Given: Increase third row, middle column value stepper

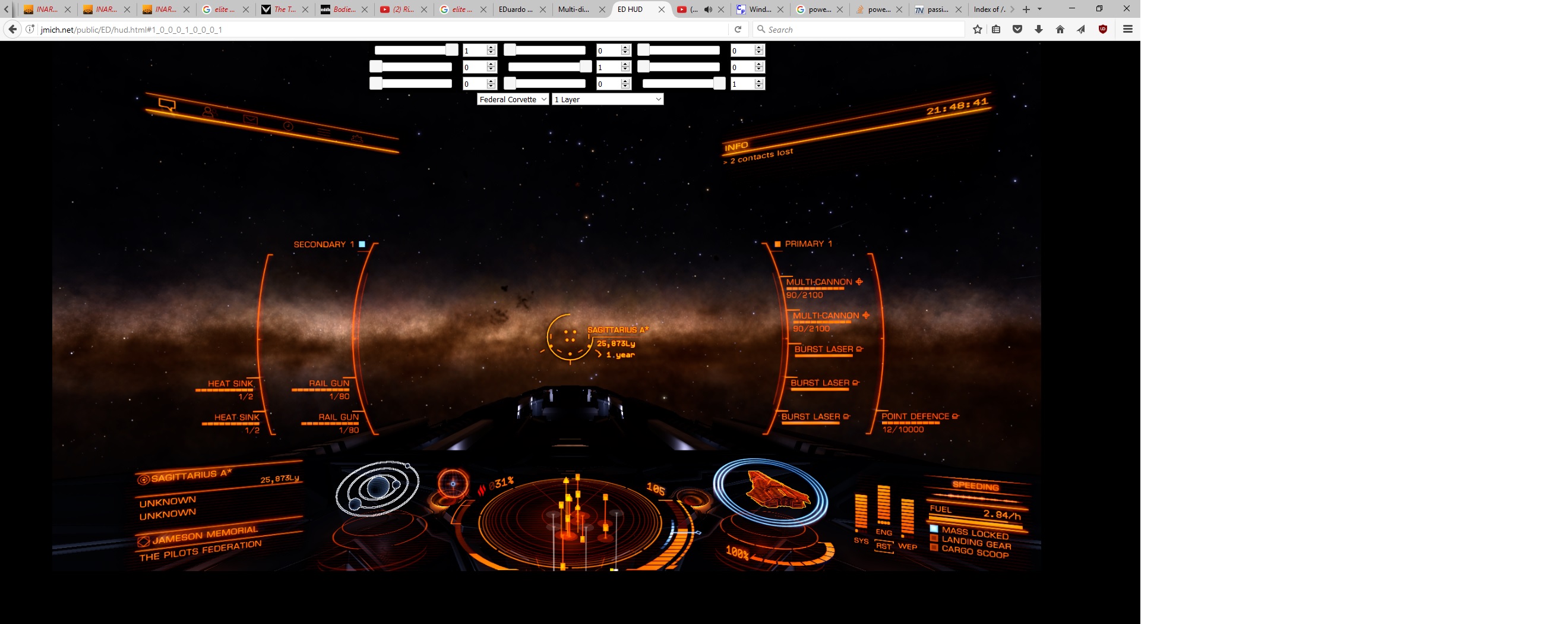Looking at the screenshot, I should coord(625,80).
